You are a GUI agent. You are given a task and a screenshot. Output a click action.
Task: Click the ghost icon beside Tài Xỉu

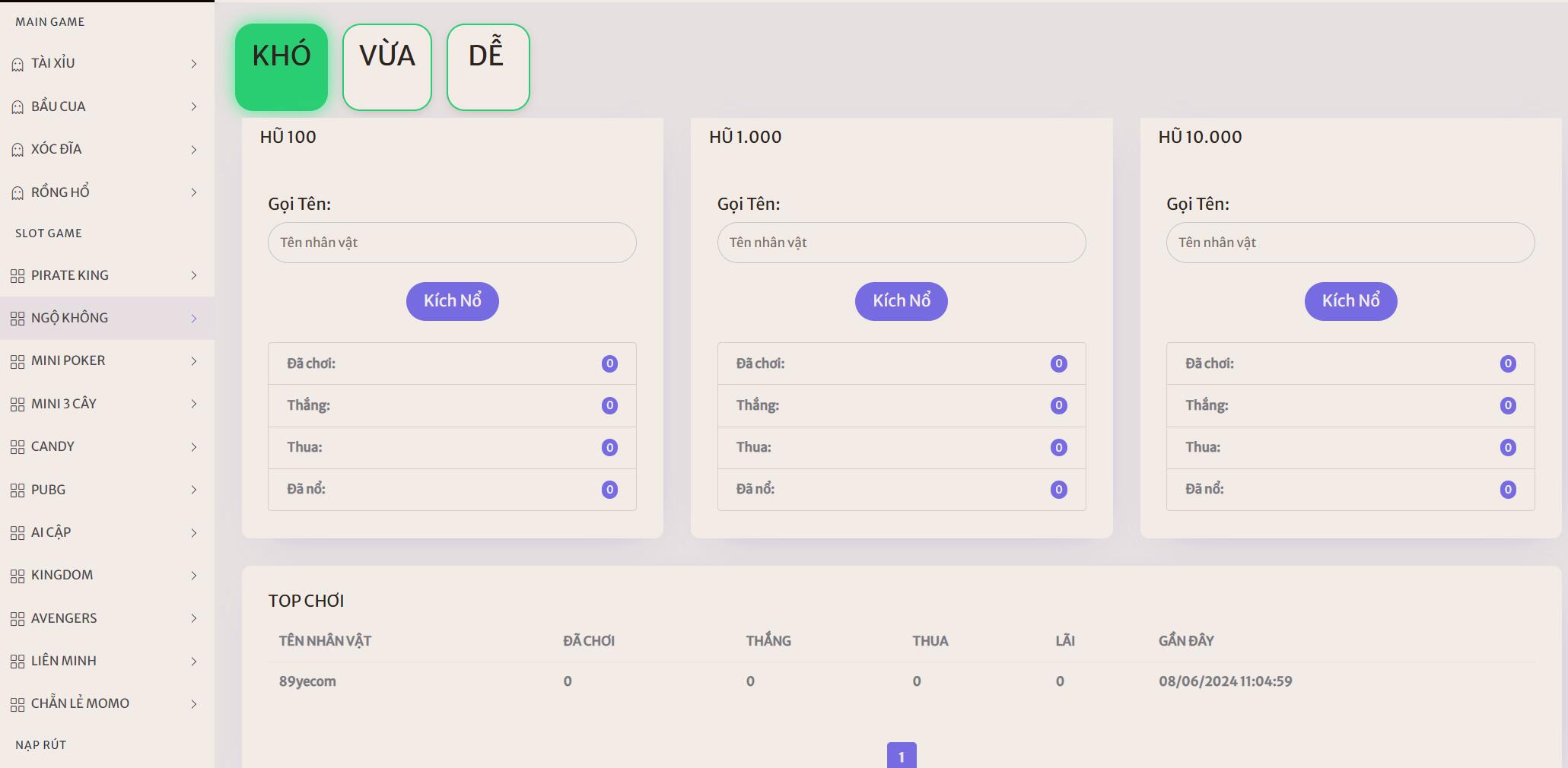tap(17, 65)
